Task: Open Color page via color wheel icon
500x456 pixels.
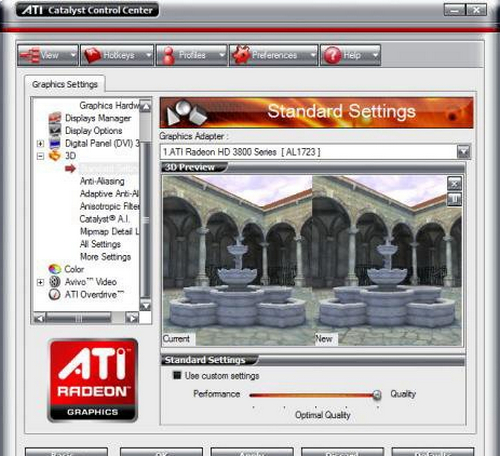Action: pyautogui.click(x=55, y=269)
